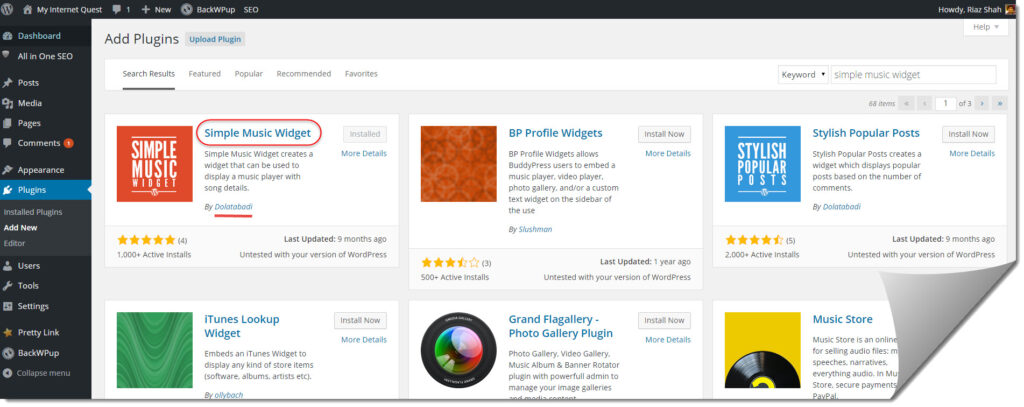Install Stylish Popular Posts now

pos(968,134)
